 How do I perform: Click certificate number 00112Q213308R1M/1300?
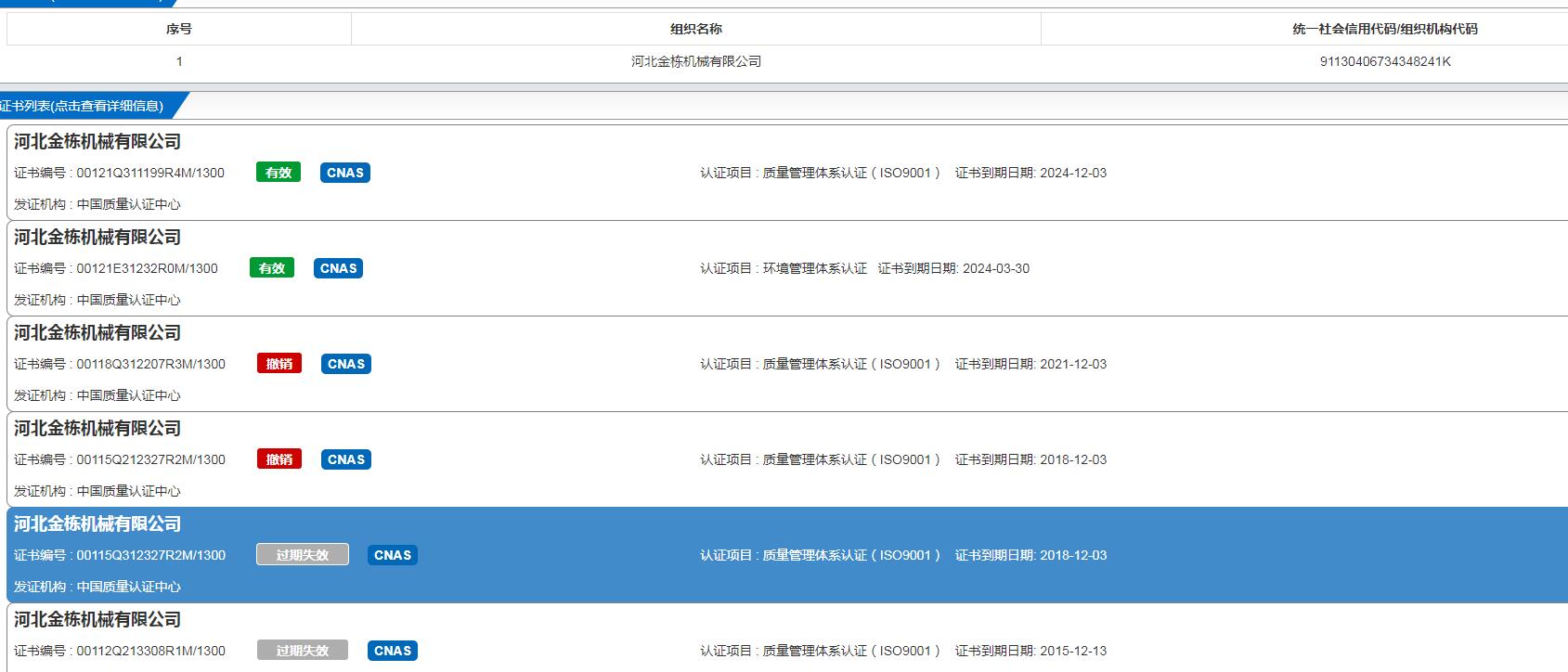150,651
